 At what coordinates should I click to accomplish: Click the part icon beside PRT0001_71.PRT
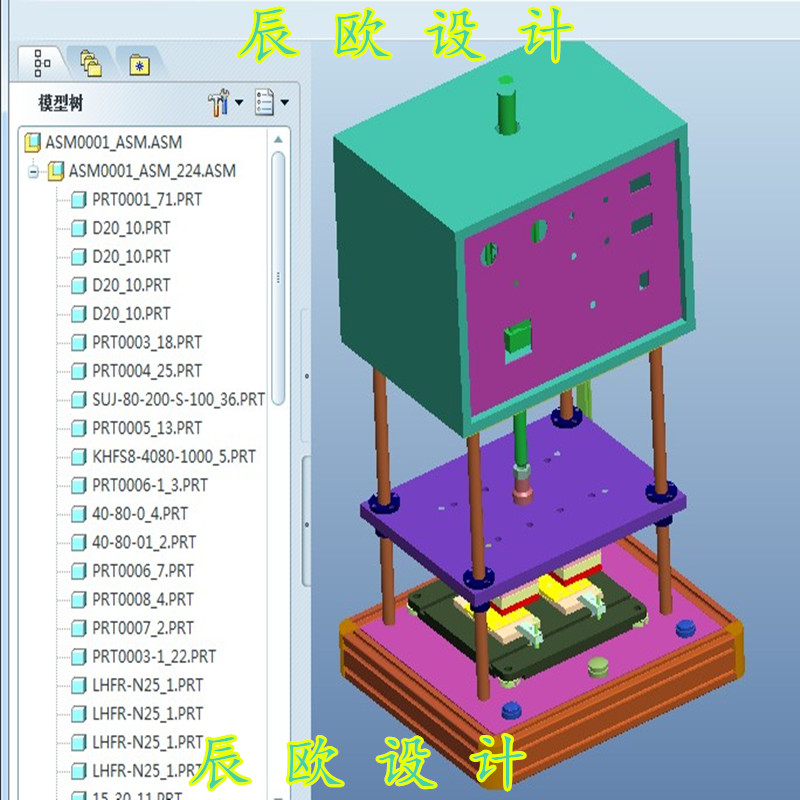tap(81, 198)
